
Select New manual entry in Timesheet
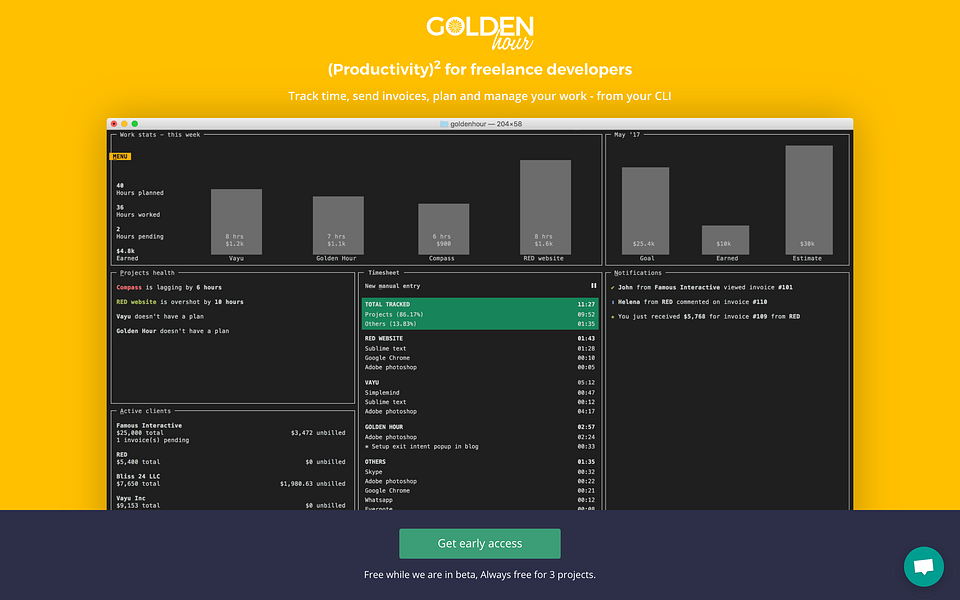pyautogui.click(x=392, y=286)
